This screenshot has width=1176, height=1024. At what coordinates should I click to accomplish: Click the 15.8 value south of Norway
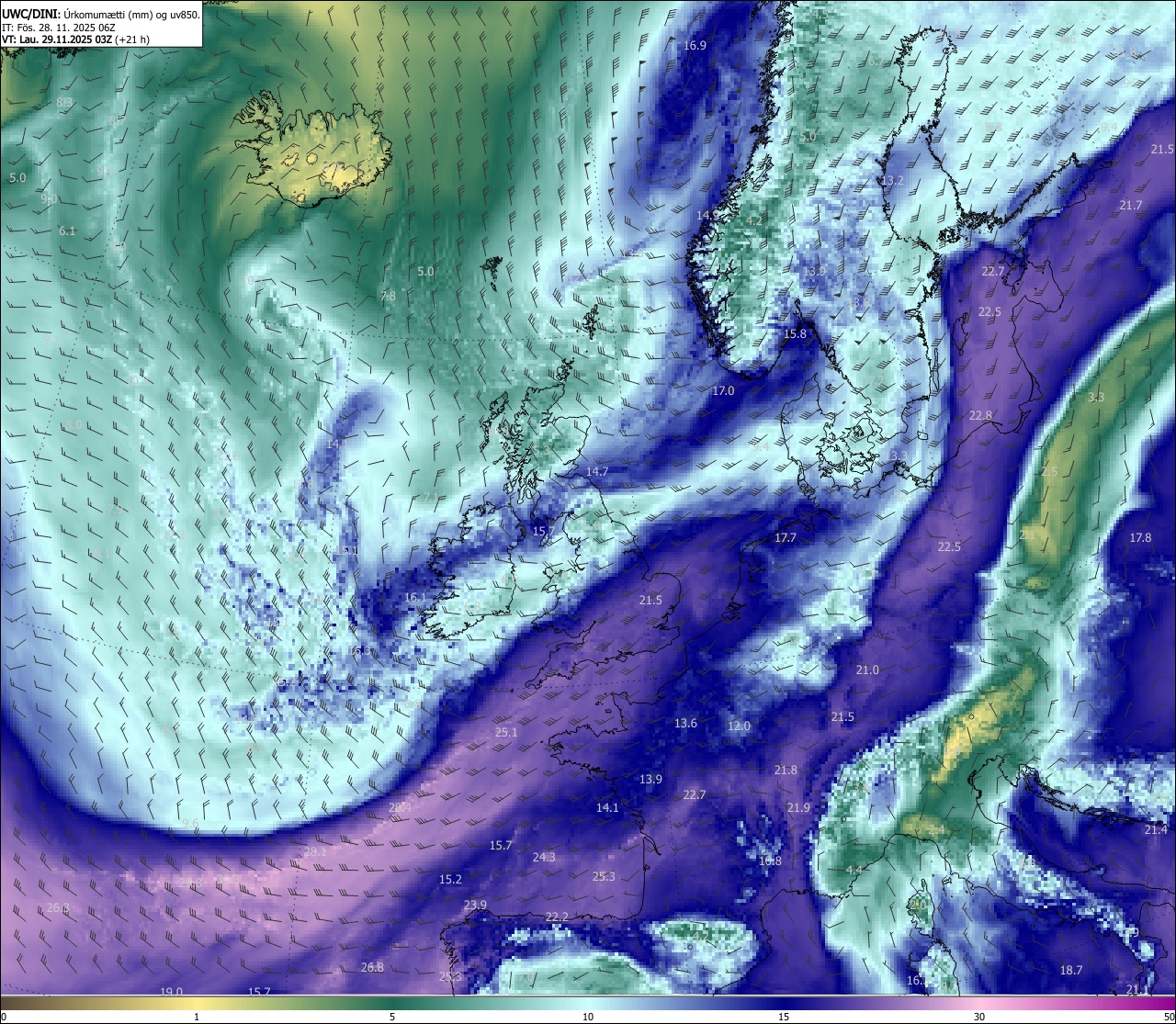795,334
